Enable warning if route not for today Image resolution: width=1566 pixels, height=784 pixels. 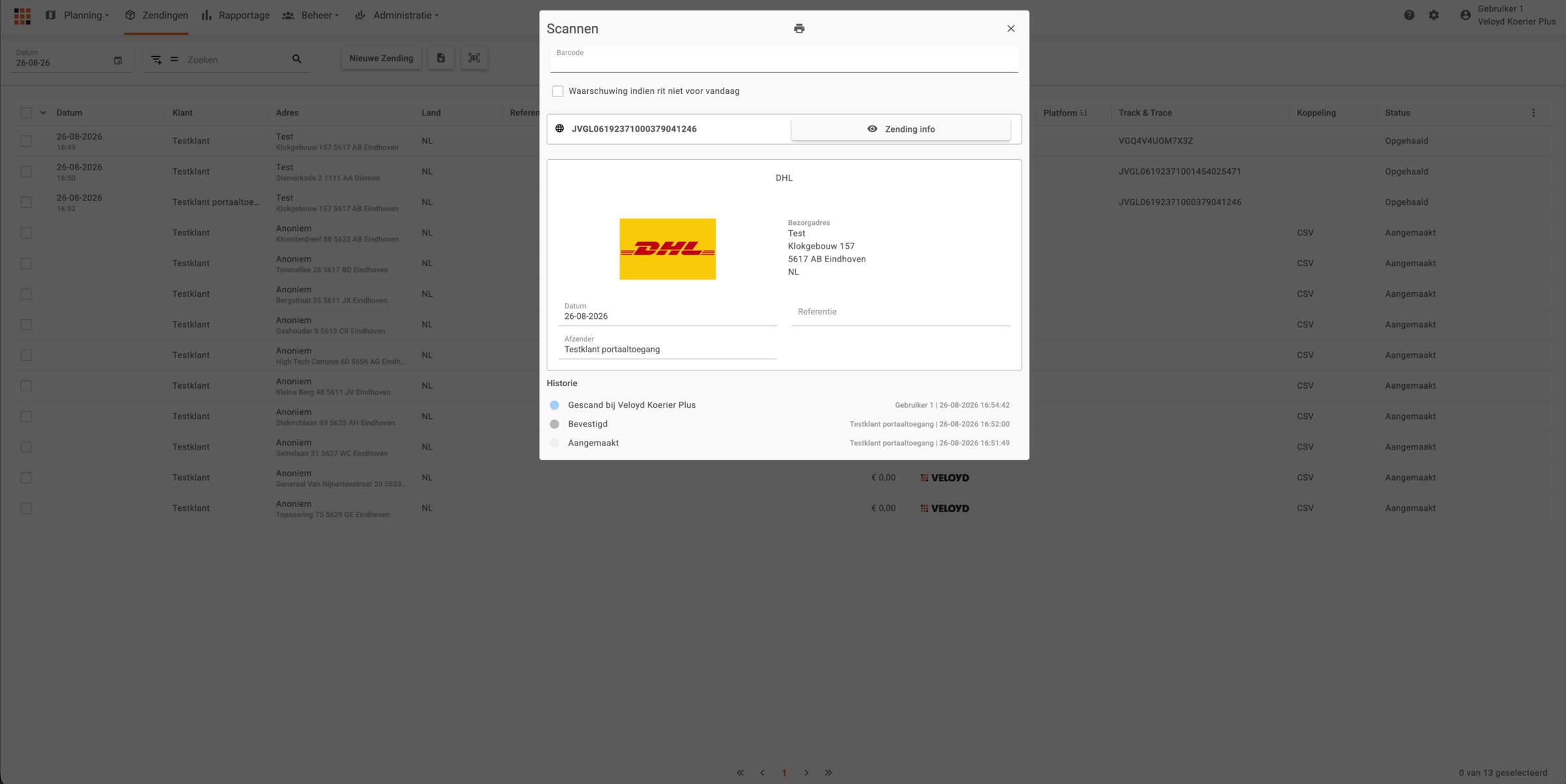(x=558, y=91)
